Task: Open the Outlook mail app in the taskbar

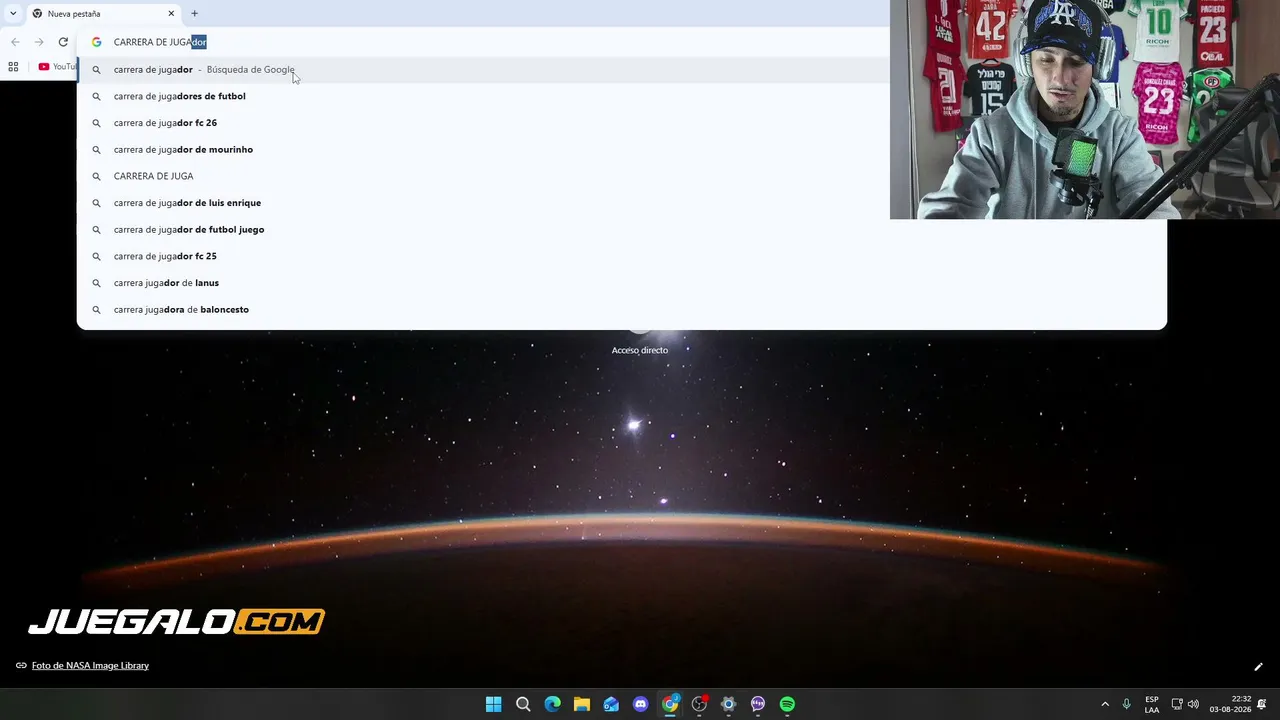Action: [x=611, y=704]
